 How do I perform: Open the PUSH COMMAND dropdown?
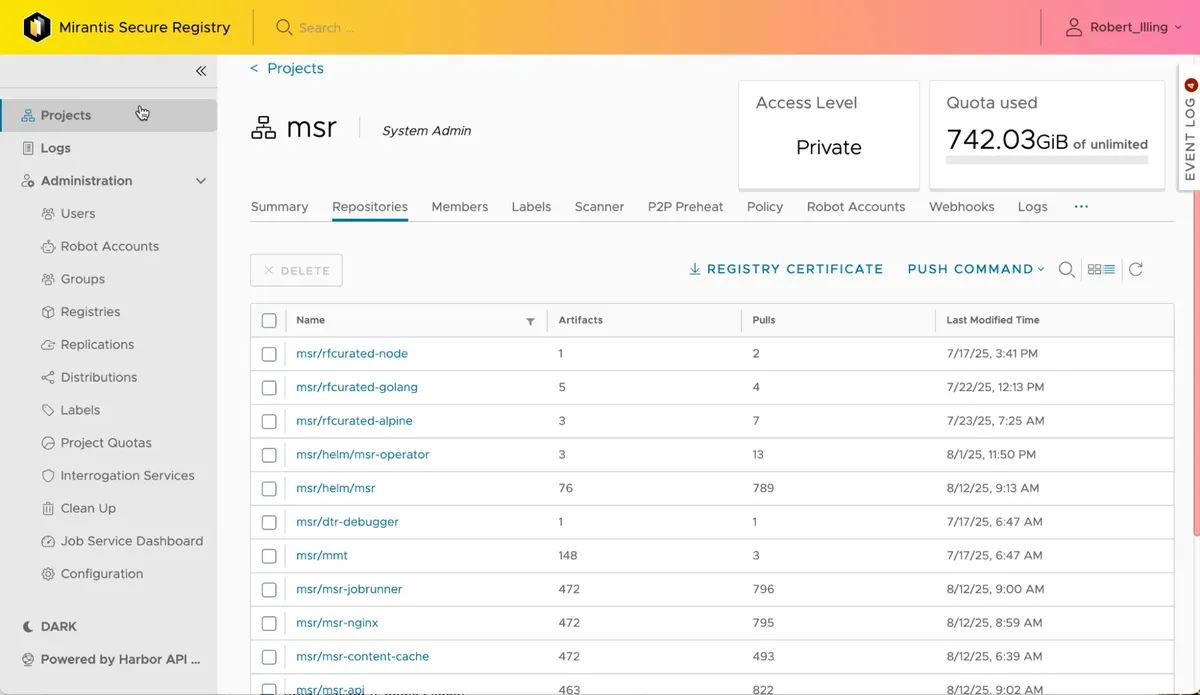pyautogui.click(x=976, y=269)
